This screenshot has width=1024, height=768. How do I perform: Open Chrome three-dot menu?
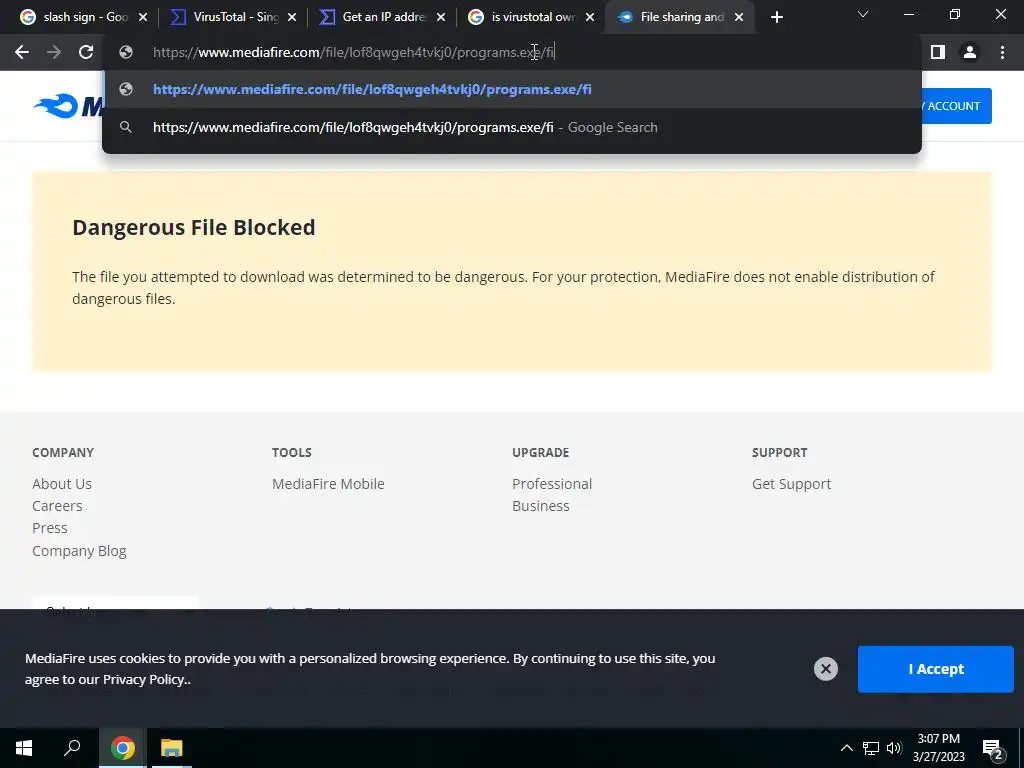click(x=1002, y=52)
